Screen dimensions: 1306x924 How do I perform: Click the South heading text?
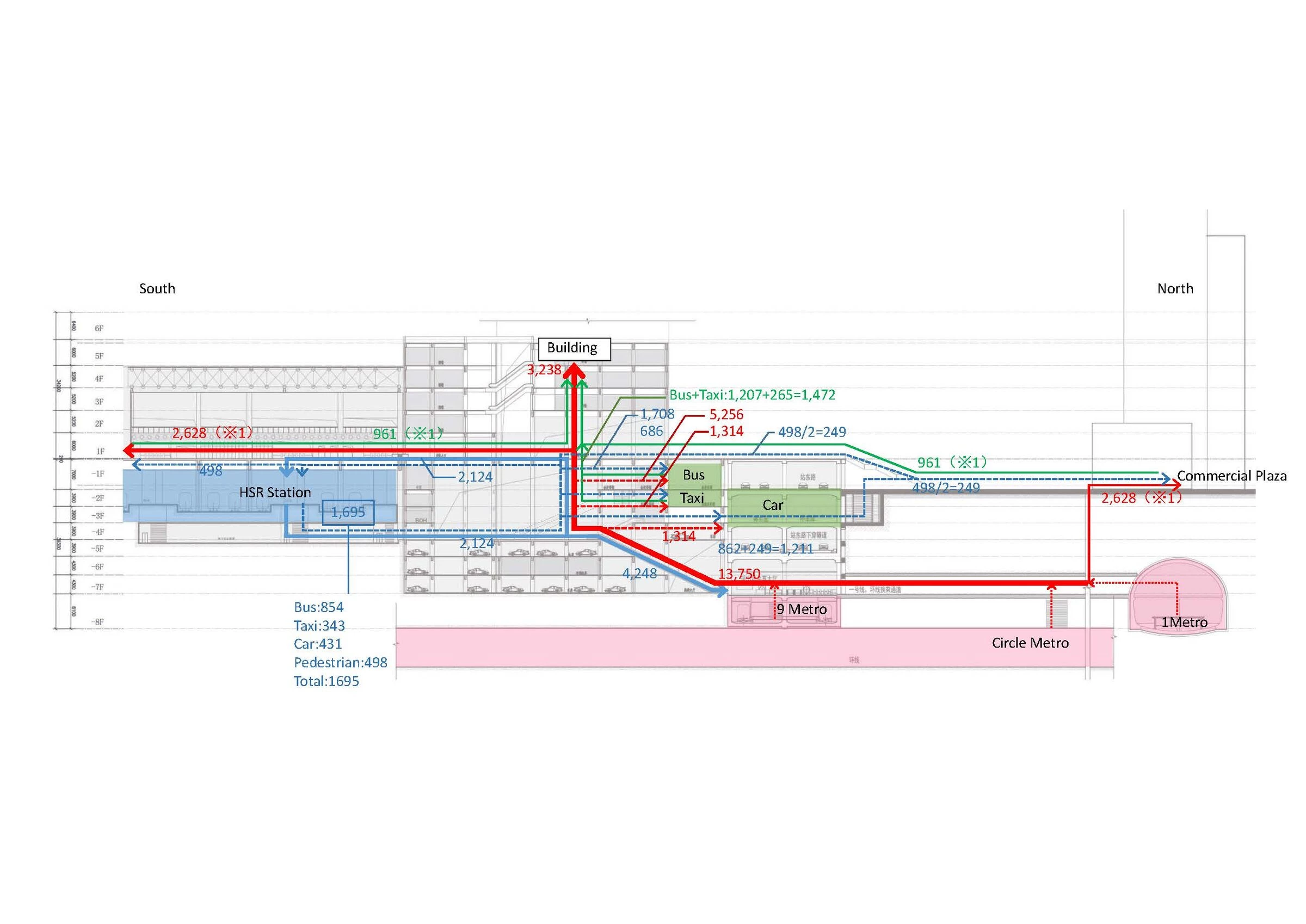tap(157, 288)
